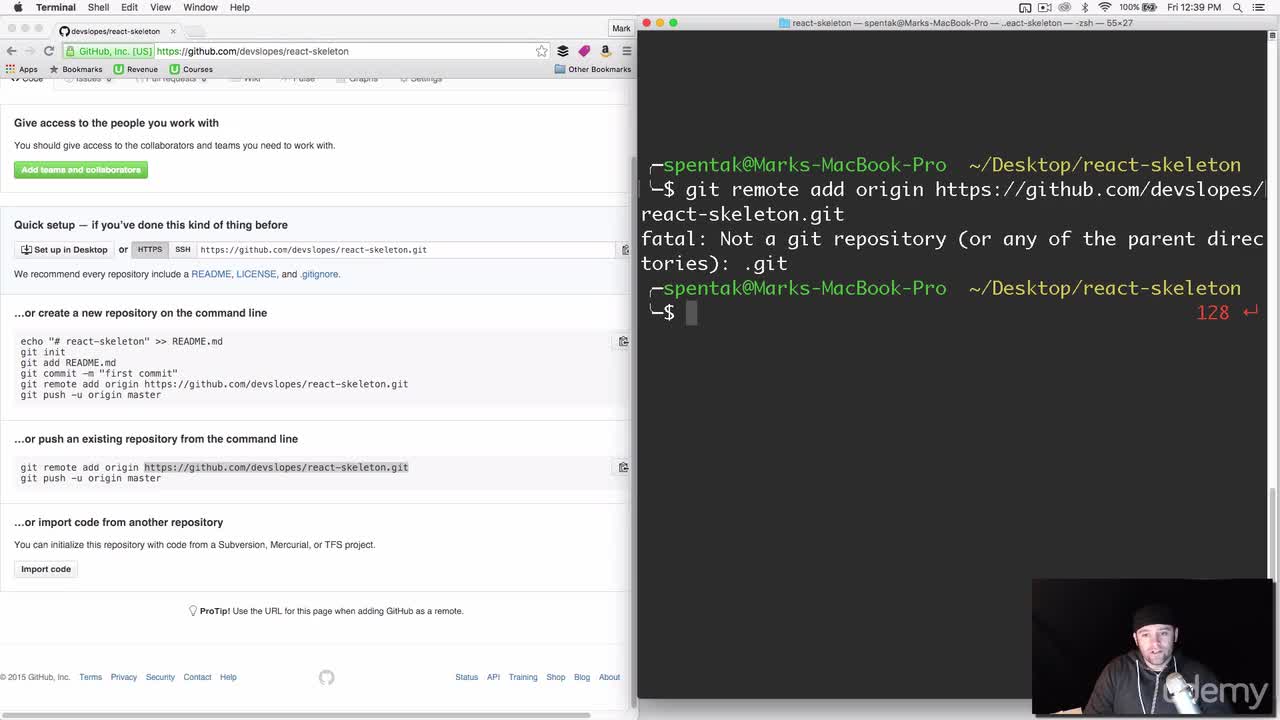Open the LICENSE link
This screenshot has width=1280, height=720.
(x=256, y=274)
